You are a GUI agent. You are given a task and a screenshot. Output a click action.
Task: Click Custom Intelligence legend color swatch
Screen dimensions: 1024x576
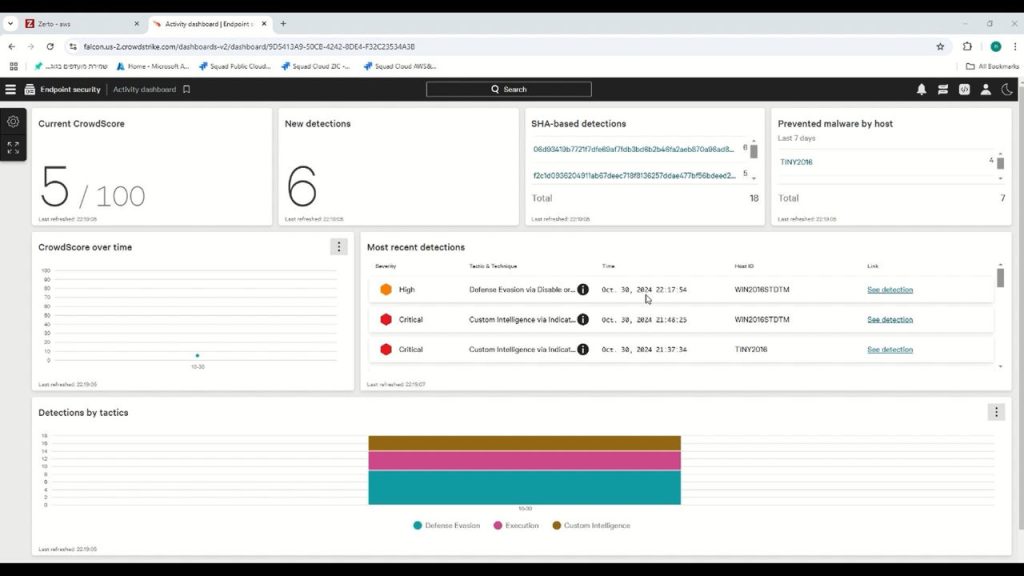[557, 525]
